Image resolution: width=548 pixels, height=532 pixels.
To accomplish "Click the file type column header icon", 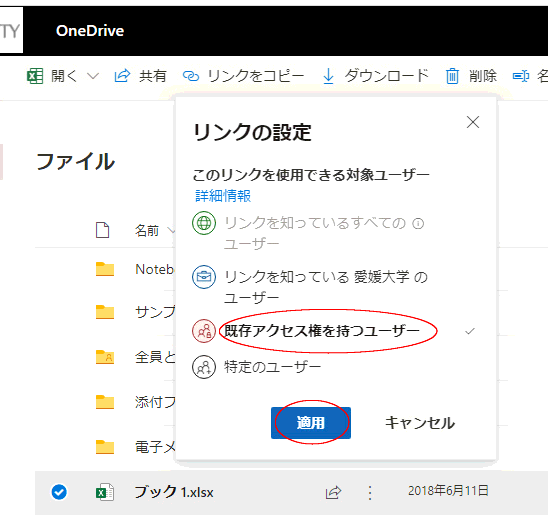I will point(102,230).
